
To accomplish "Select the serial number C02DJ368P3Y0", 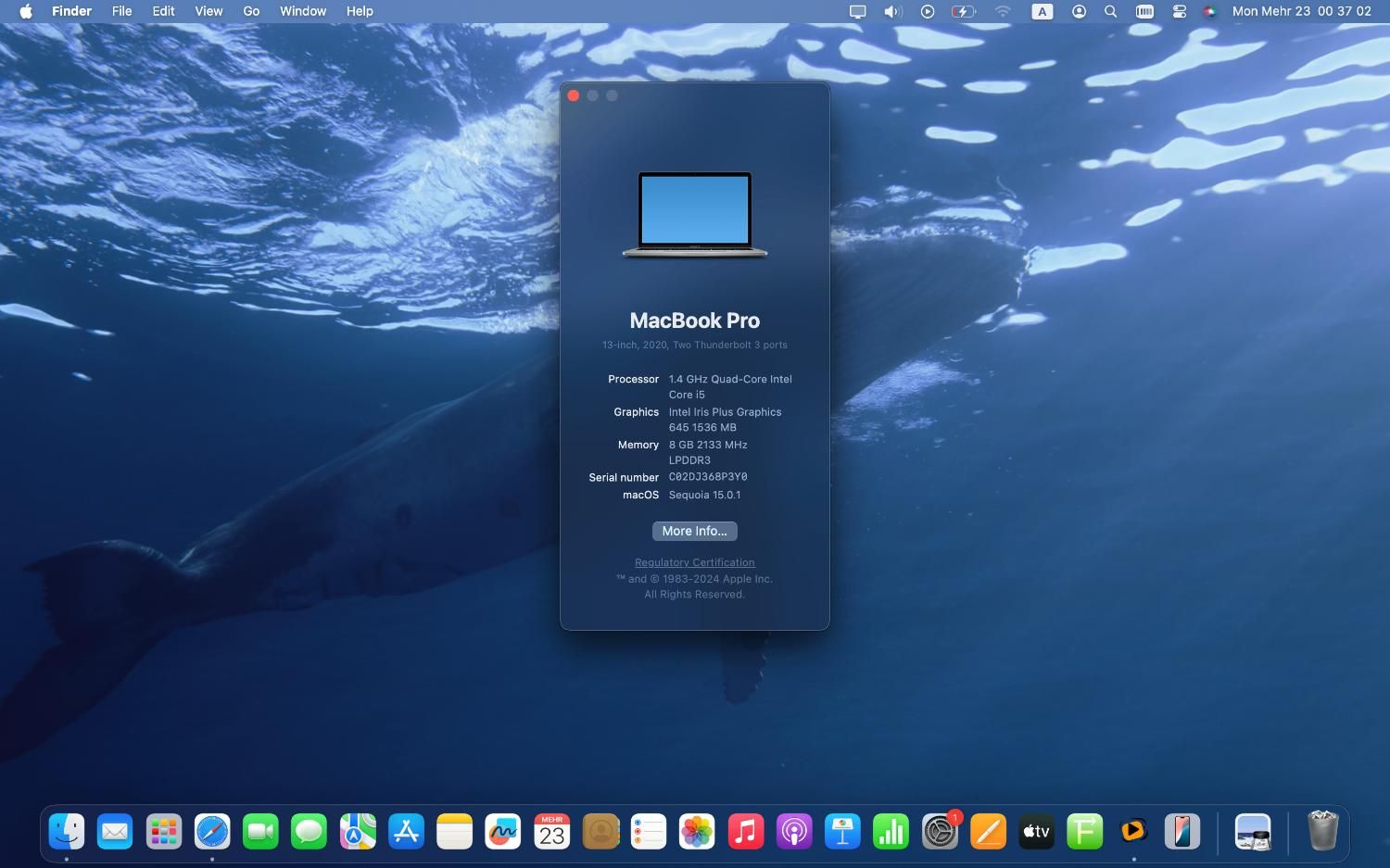I will pyautogui.click(x=708, y=477).
